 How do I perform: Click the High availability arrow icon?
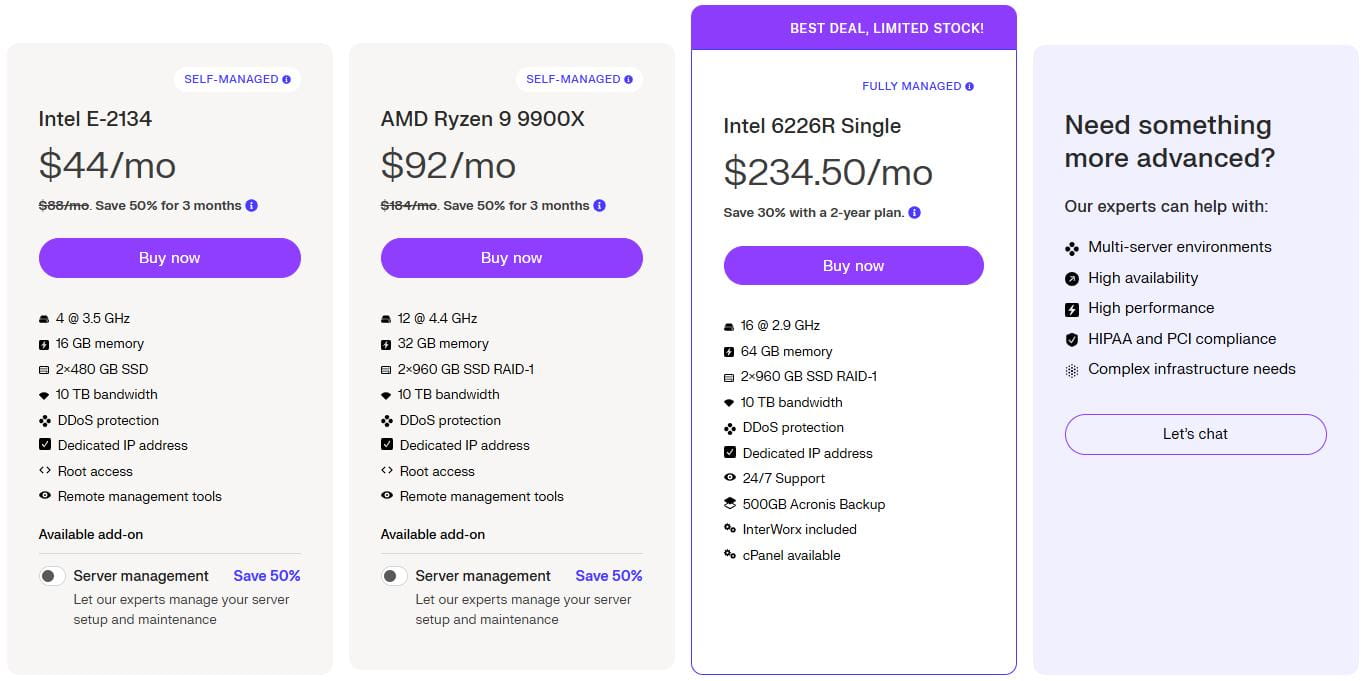click(x=1072, y=279)
